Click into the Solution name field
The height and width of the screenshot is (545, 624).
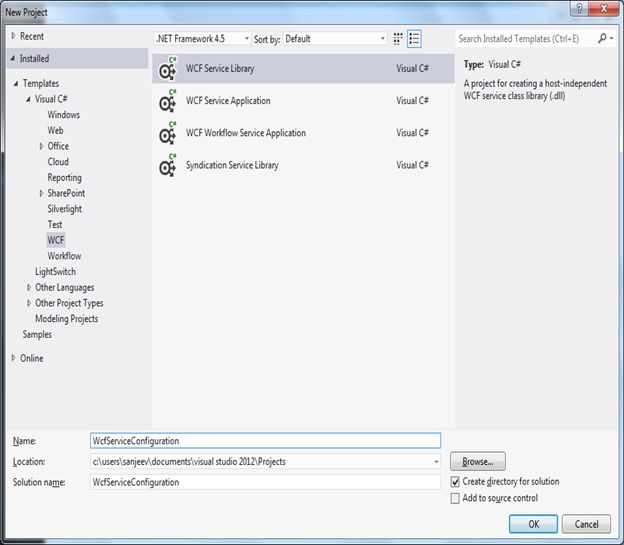[x=265, y=482]
